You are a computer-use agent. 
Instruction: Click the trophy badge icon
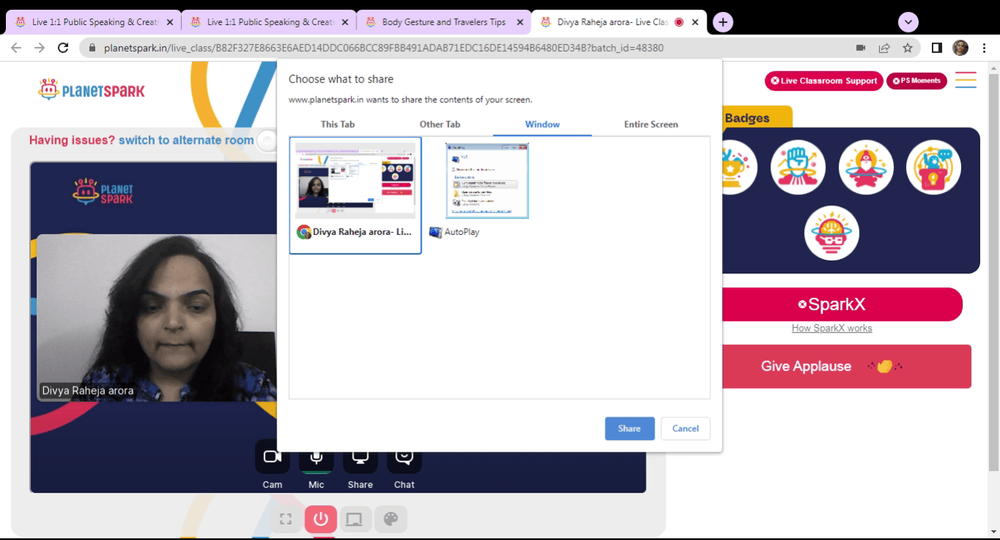[740, 167]
